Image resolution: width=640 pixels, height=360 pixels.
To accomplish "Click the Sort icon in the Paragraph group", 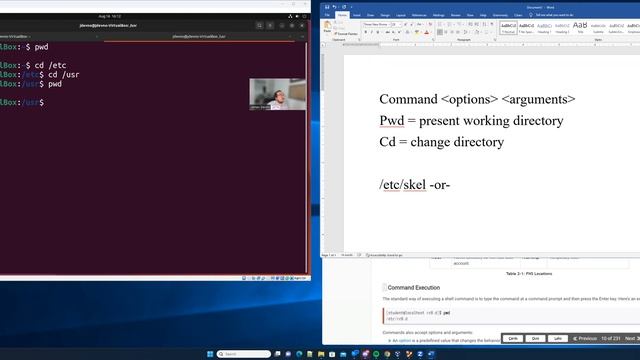I will click(x=484, y=24).
